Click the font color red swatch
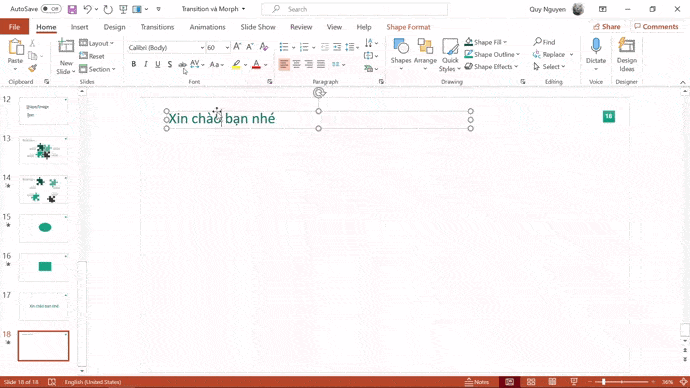This screenshot has height=388, width=690. coord(257,65)
